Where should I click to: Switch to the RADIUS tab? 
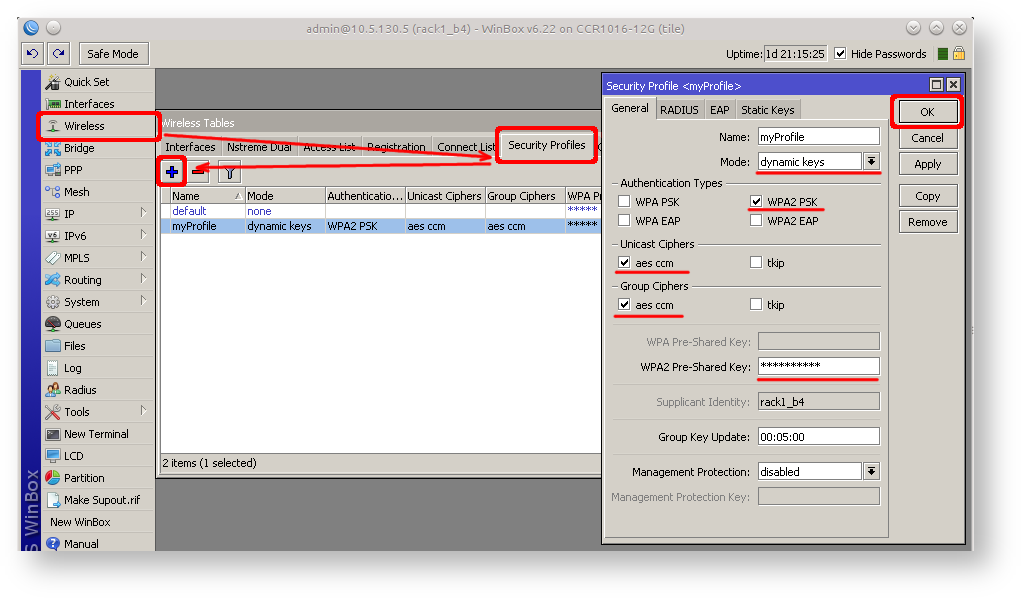tap(679, 110)
